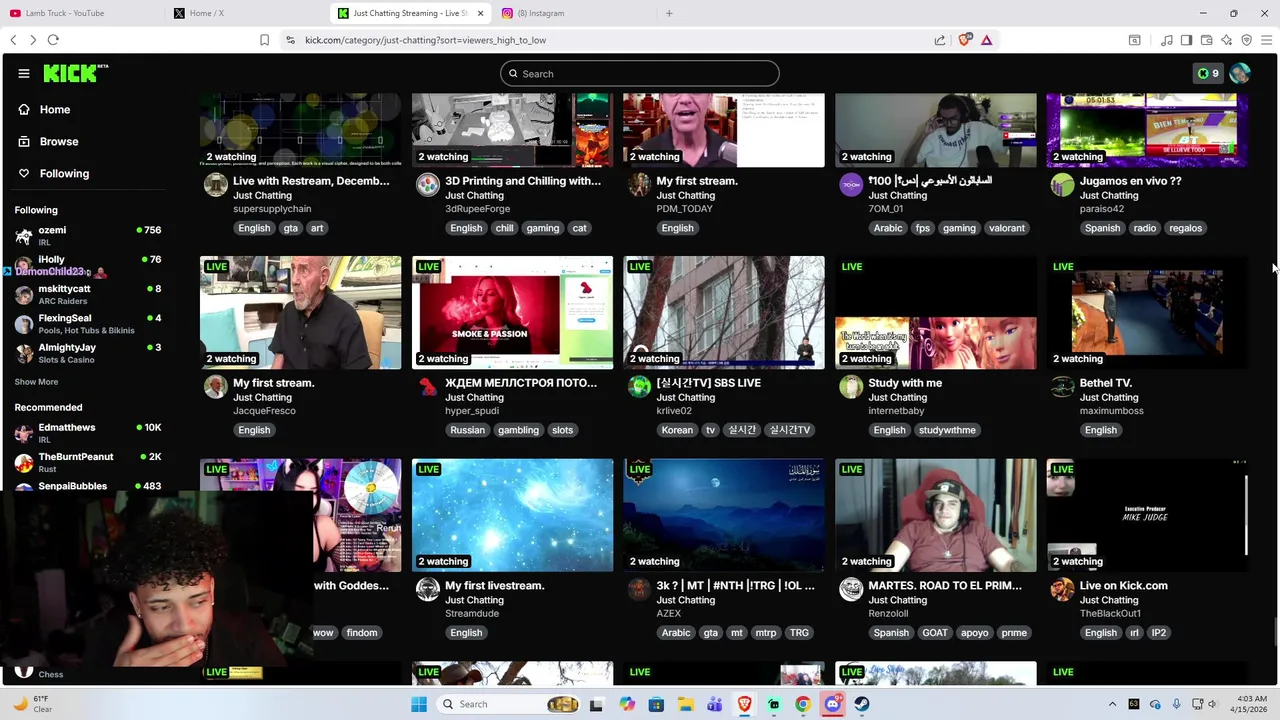The height and width of the screenshot is (720, 1280).
Task: Open SBS LIVE stream thumbnail
Action: point(724,312)
